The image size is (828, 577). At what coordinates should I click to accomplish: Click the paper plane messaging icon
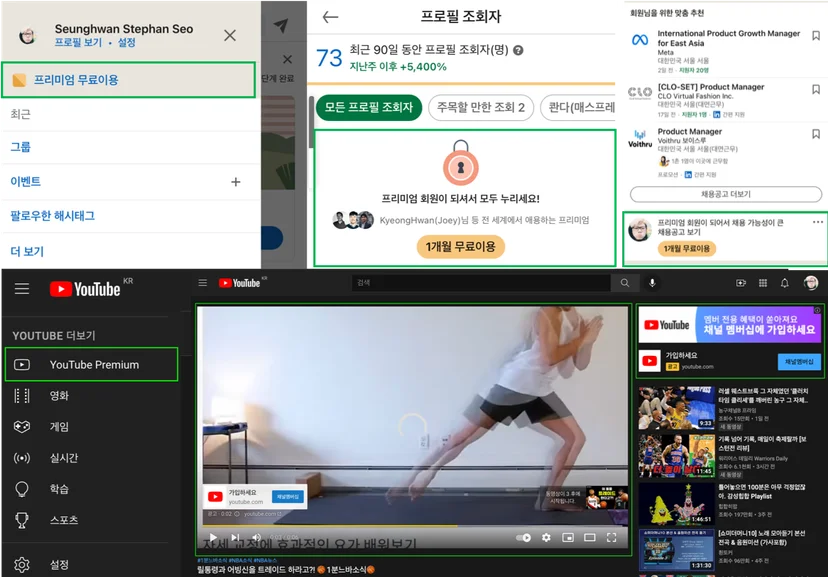(x=281, y=24)
